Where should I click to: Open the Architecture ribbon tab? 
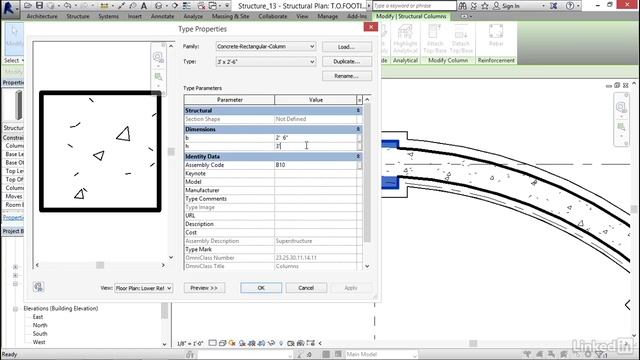[42, 16]
